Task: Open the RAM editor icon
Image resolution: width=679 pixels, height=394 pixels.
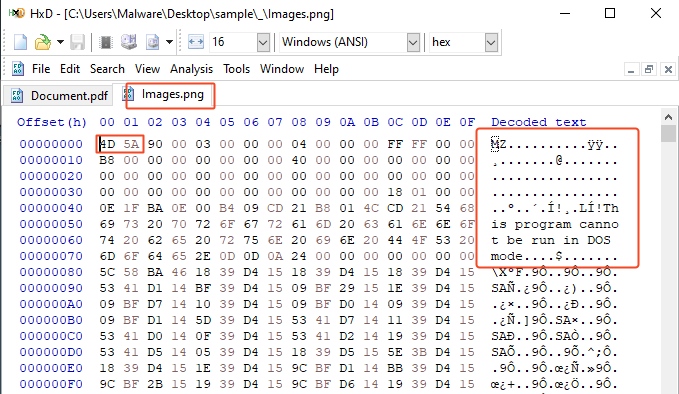Action: coord(106,42)
